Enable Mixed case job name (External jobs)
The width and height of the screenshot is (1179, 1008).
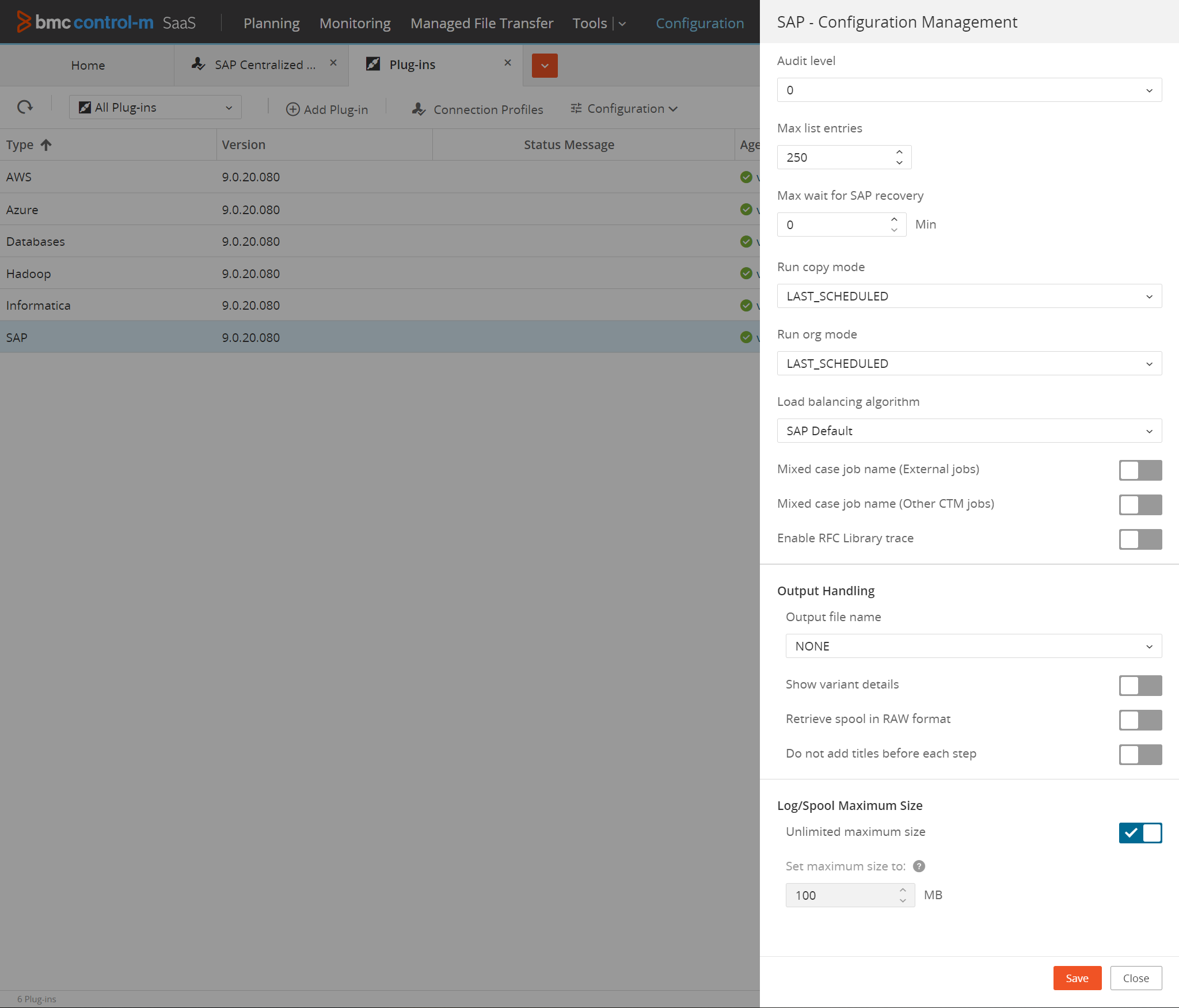1140,470
